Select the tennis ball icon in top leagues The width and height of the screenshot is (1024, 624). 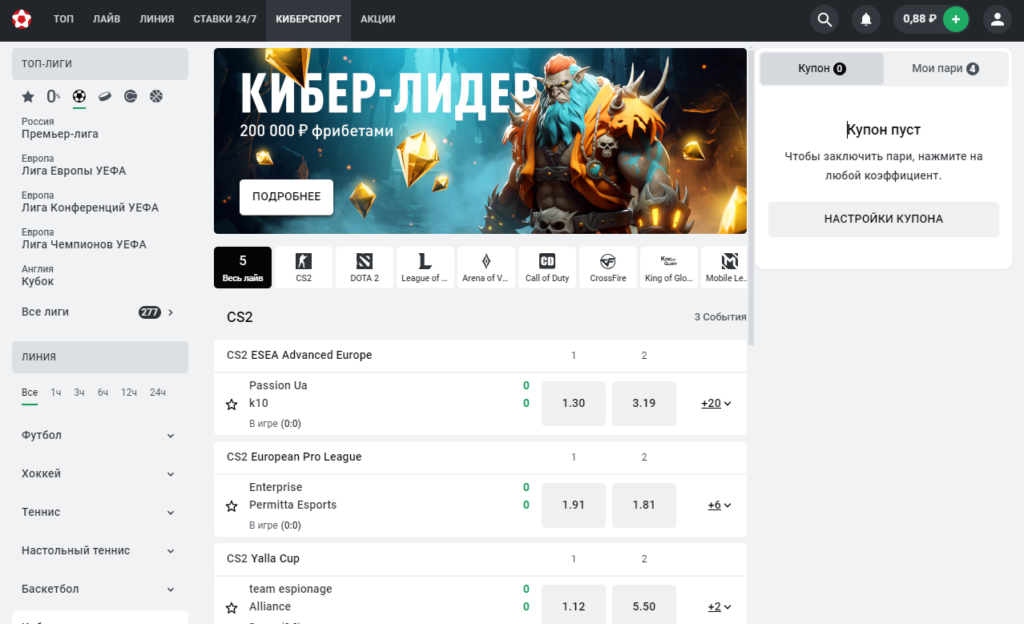point(131,97)
